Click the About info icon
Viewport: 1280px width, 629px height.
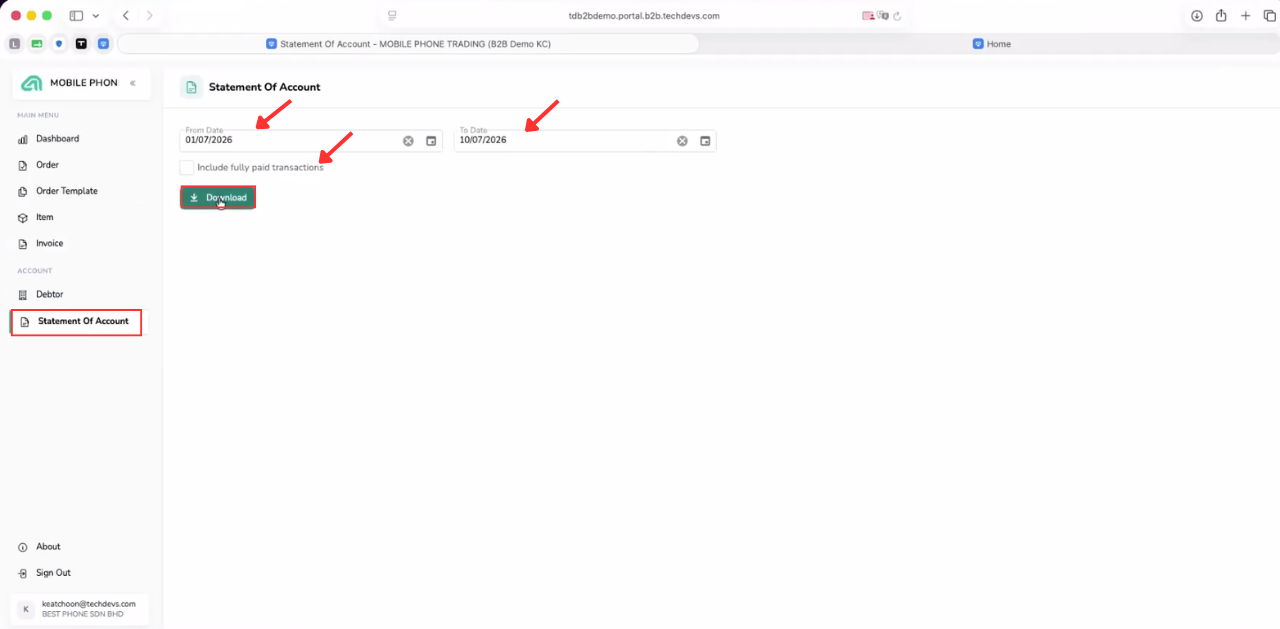(23, 547)
